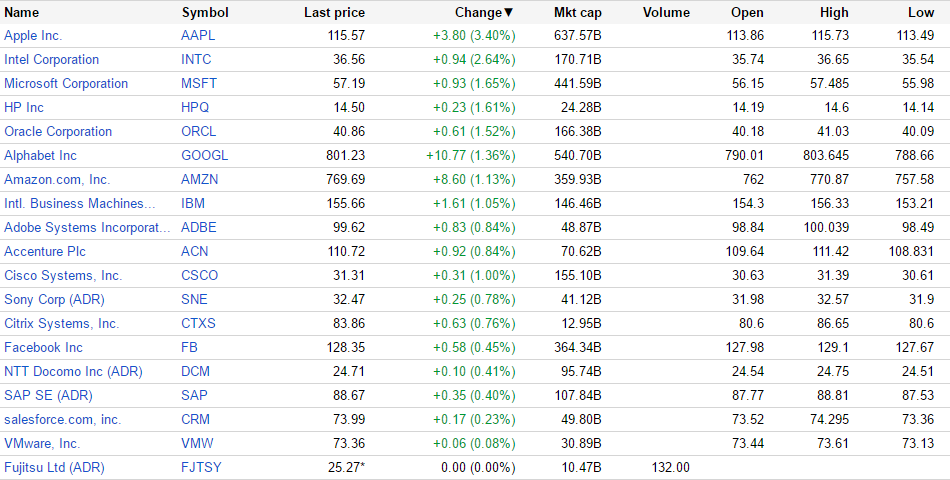The image size is (950, 480).
Task: Select the GOOGL ticker link
Action: click(204, 155)
